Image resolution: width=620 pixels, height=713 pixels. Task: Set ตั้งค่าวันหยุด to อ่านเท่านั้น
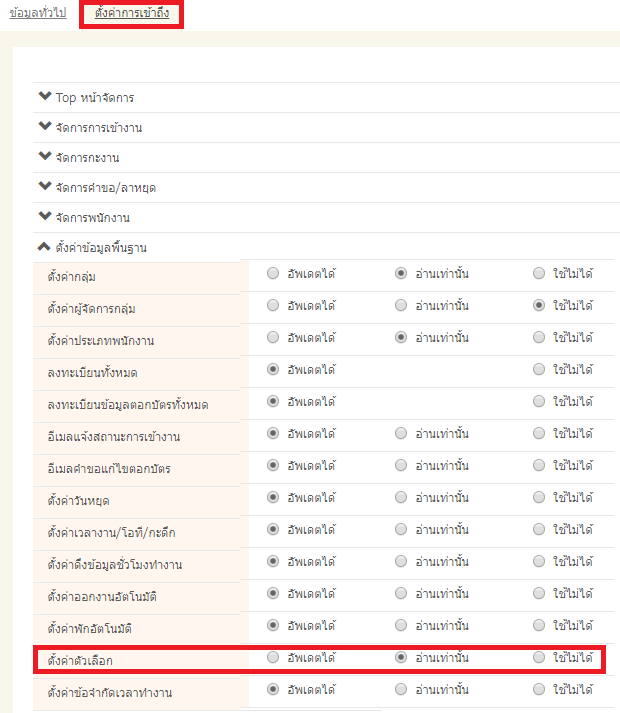coord(401,497)
